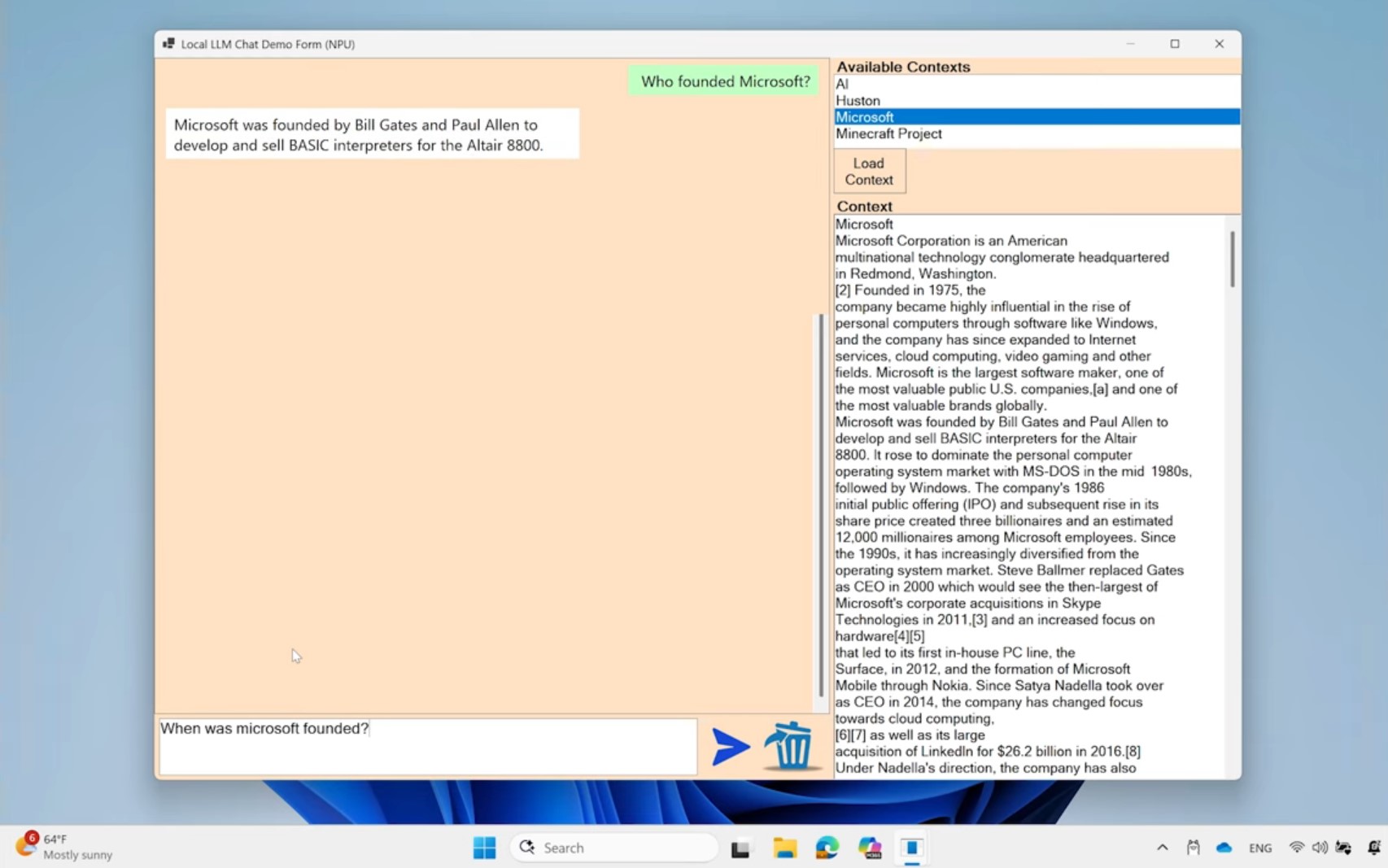Click the 'Context' heading label
1388x868 pixels.
tap(864, 206)
